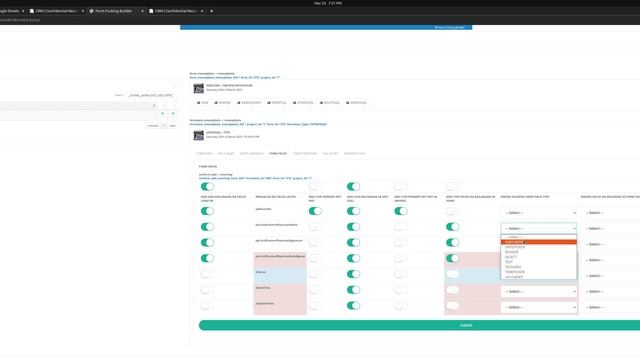Image resolution: width=640 pixels, height=360 pixels.
Task: Select the active FORM FIELDS tab
Action: [x=278, y=153]
